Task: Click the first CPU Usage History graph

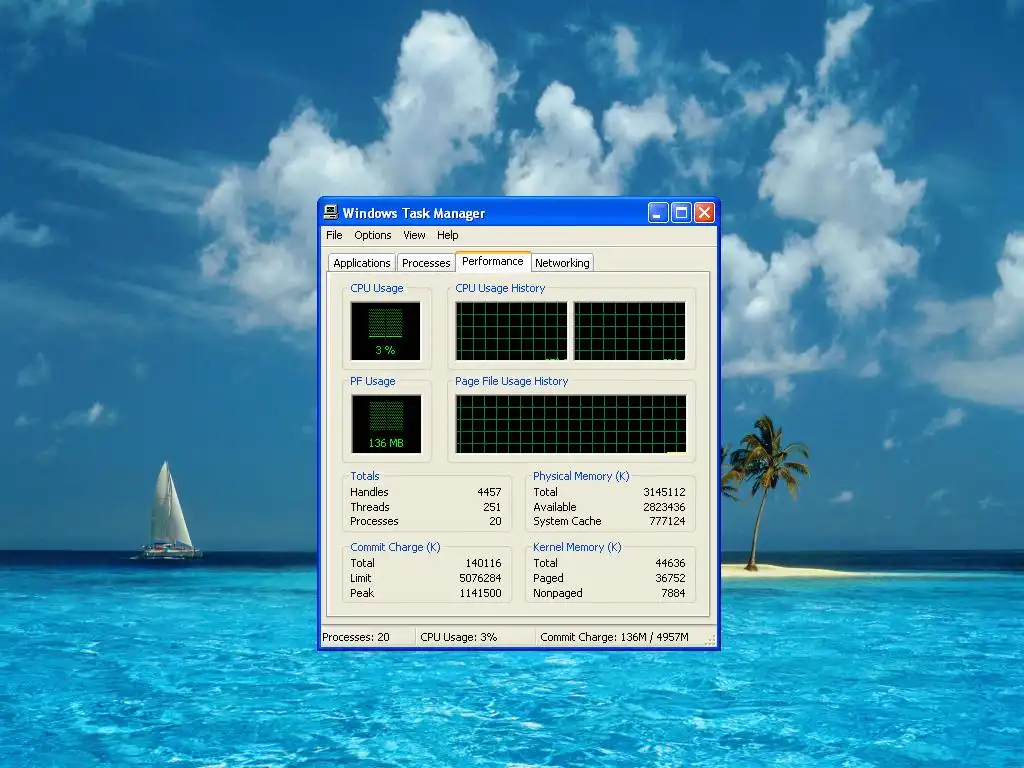Action: click(x=511, y=330)
